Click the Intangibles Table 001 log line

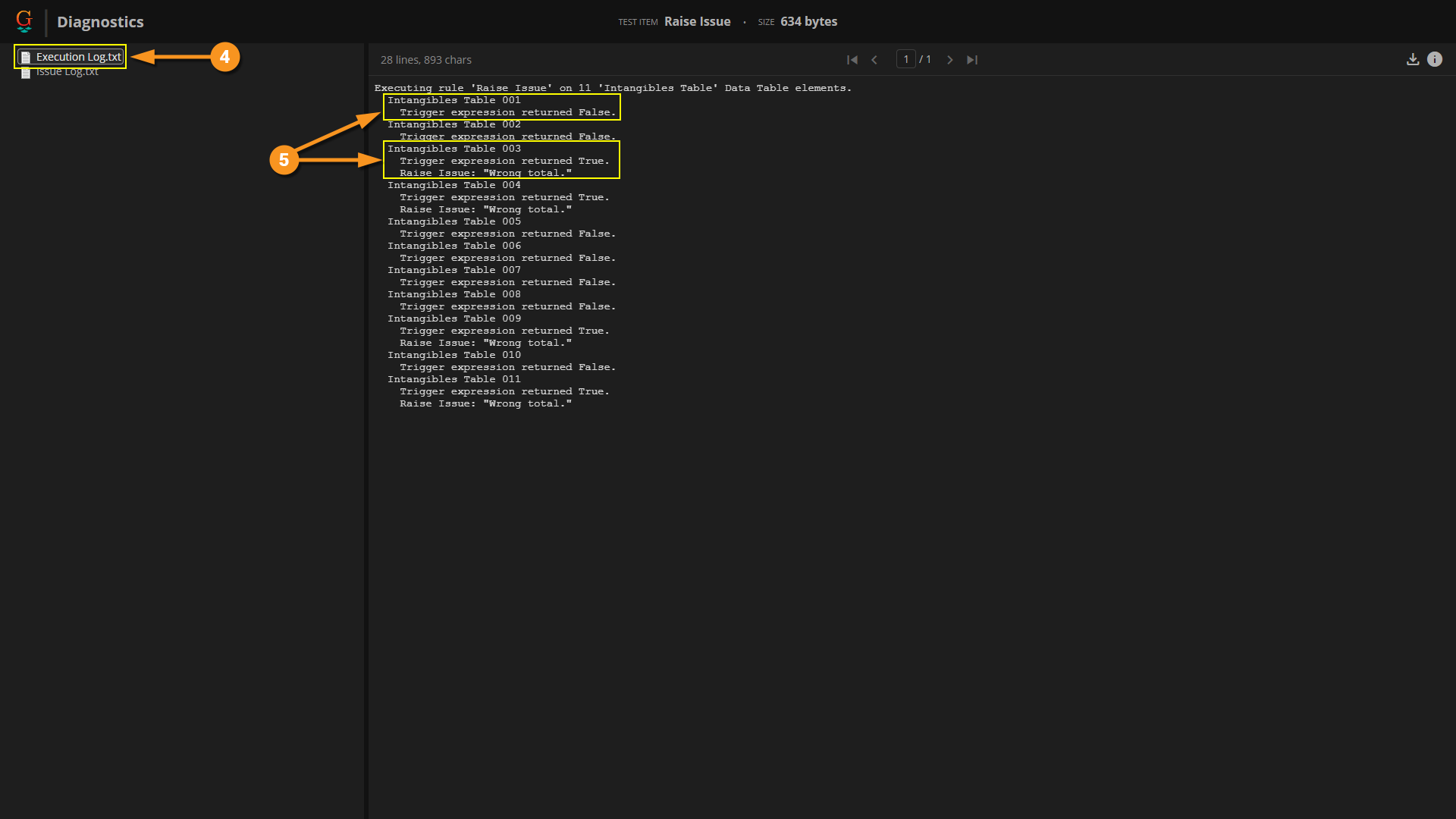tap(453, 100)
